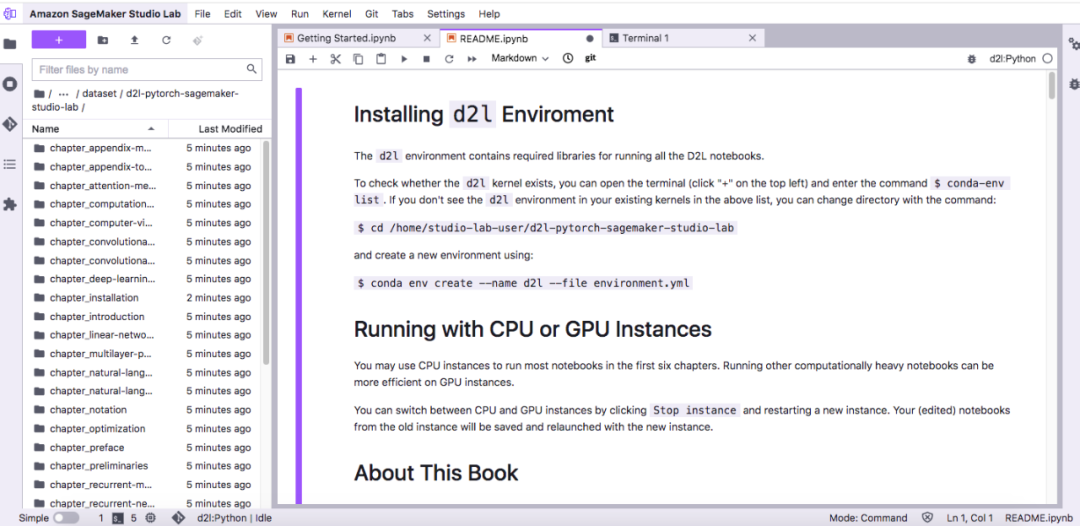Open the chapter_installation folder

coord(94,298)
